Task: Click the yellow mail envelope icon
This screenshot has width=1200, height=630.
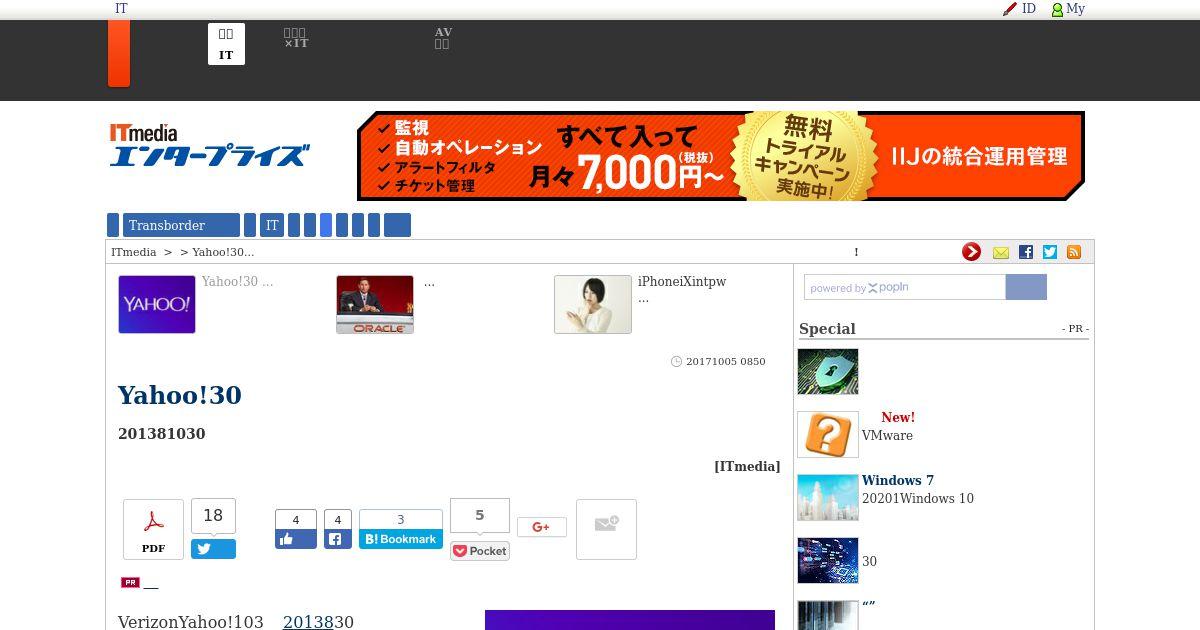Action: click(x=1001, y=253)
